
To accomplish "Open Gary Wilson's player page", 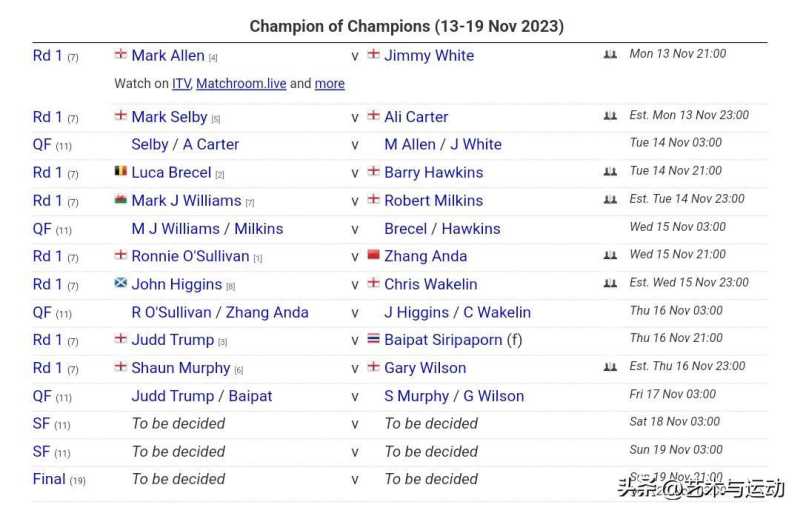I will [425, 368].
